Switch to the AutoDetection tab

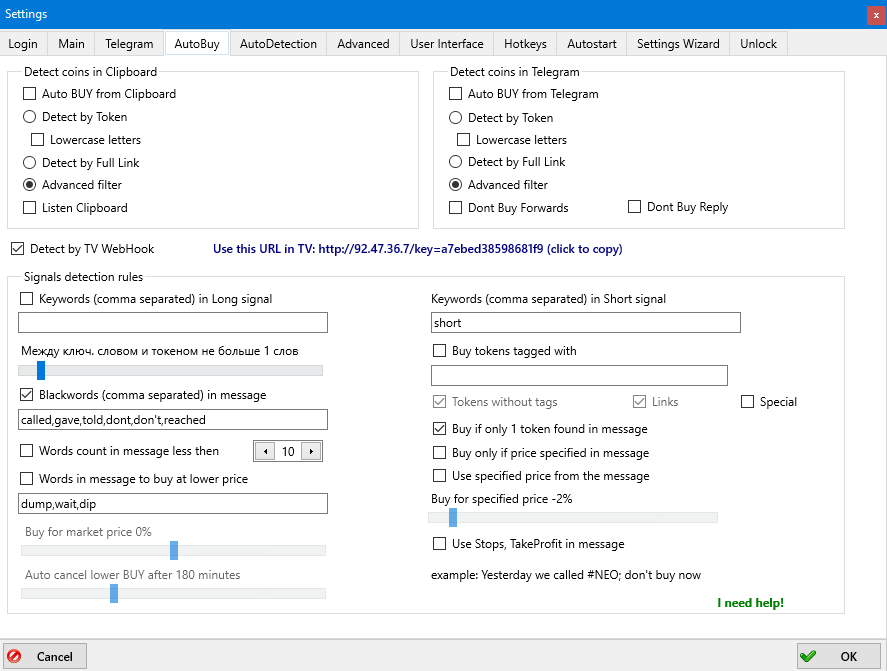278,44
